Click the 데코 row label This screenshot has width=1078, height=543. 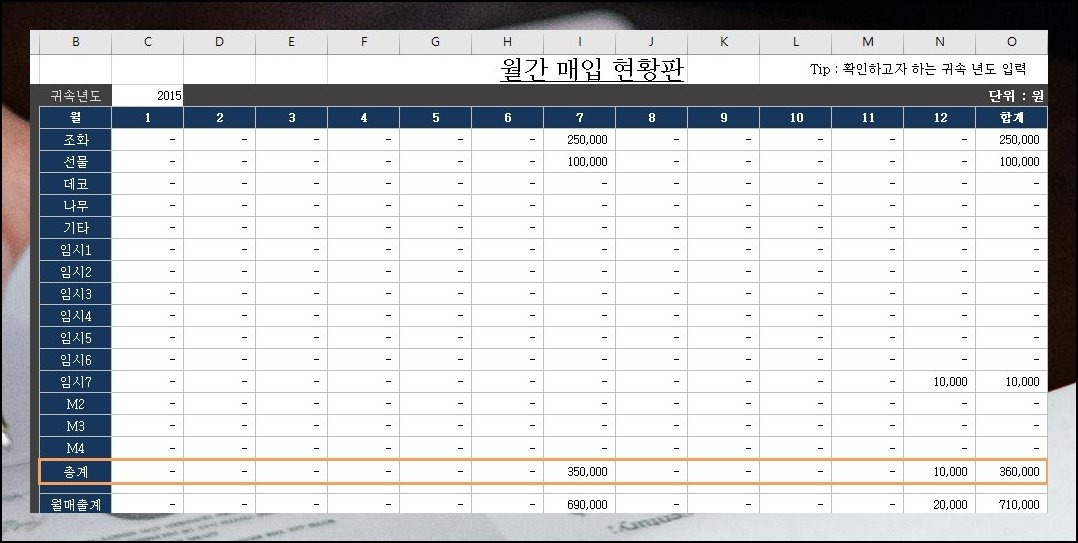pyautogui.click(x=76, y=184)
